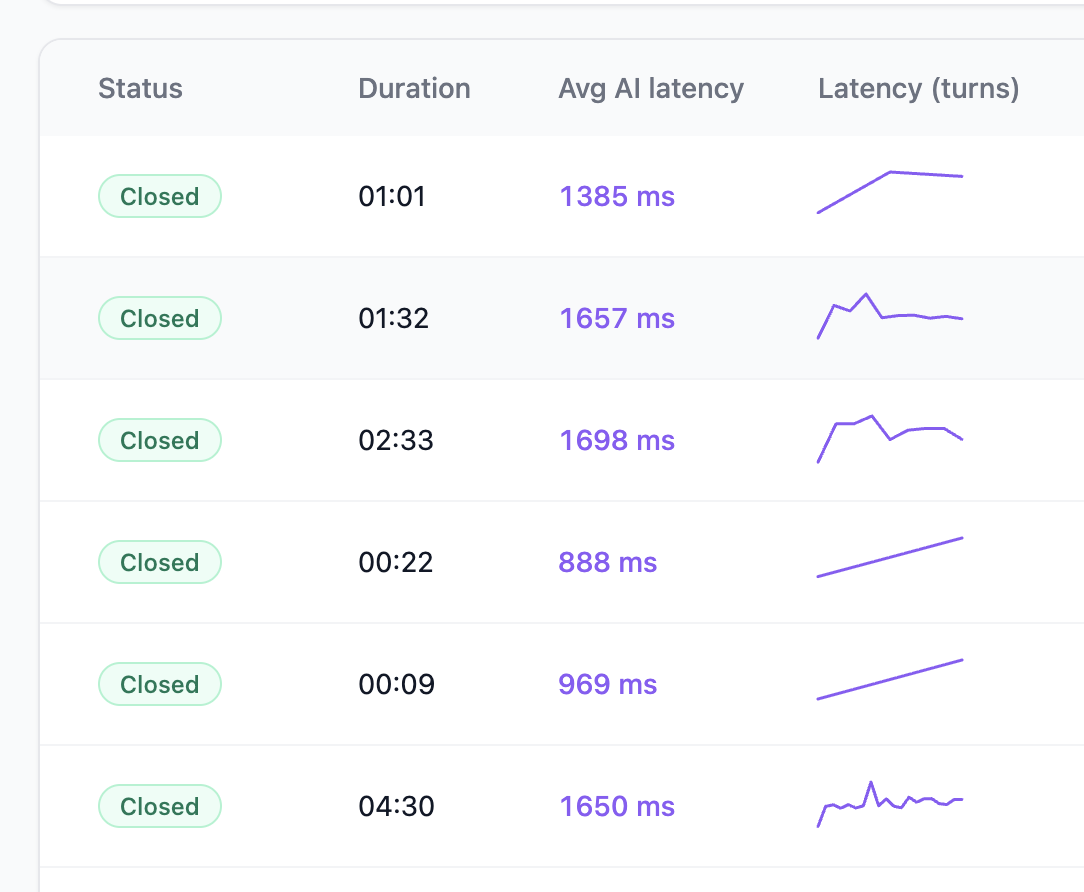The image size is (1084, 892).
Task: Select the Closed badge in the 00:09 row
Action: pos(160,685)
